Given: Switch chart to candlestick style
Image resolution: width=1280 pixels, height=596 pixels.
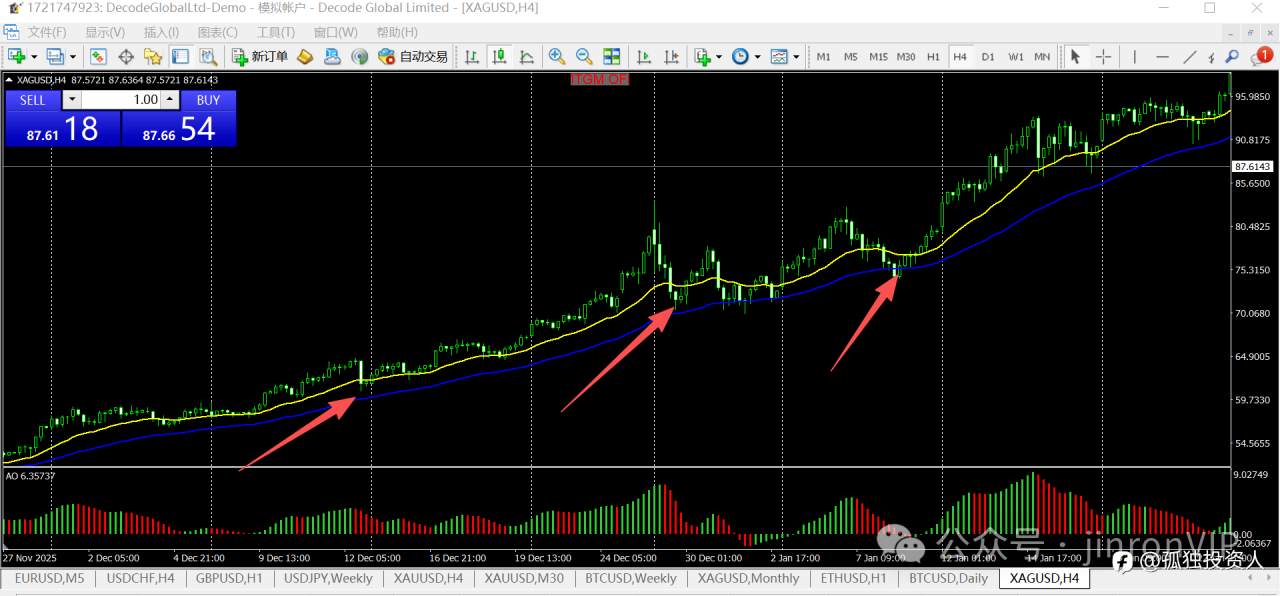Looking at the screenshot, I should [x=499, y=57].
